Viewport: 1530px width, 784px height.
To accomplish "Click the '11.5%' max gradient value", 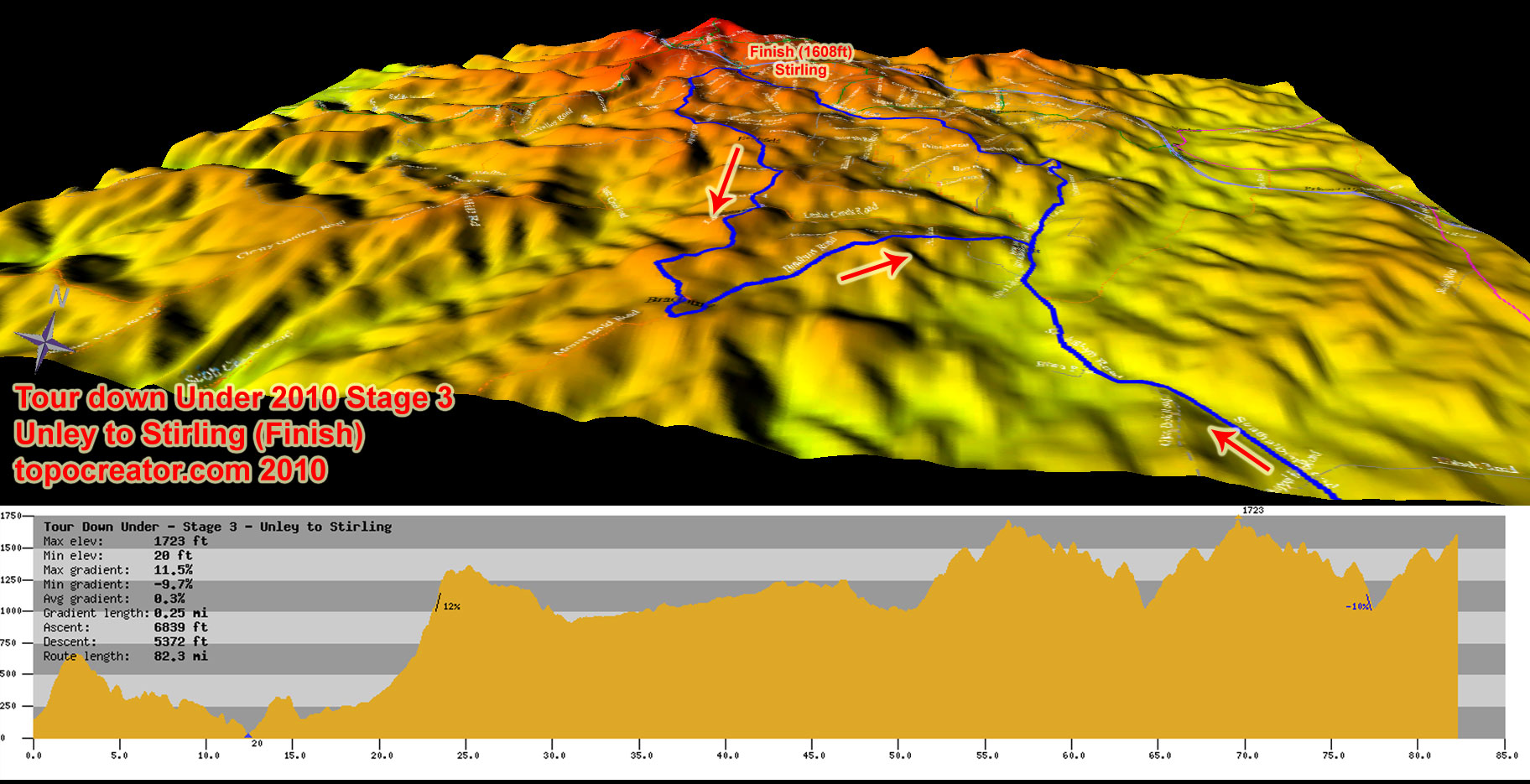I will coord(173,569).
